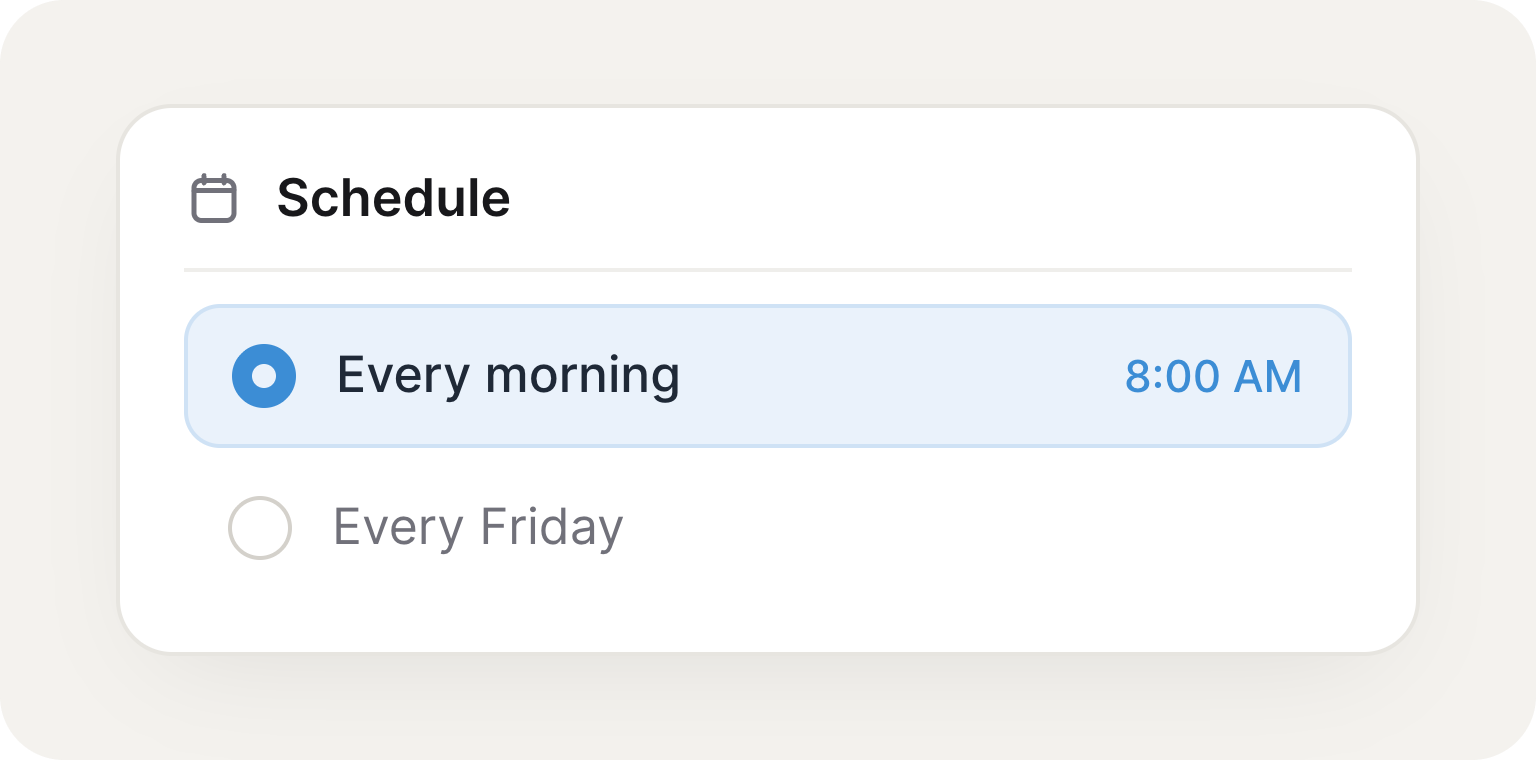This screenshot has width=1536, height=760.
Task: Tap the empty gray radio circle
Action: [260, 527]
